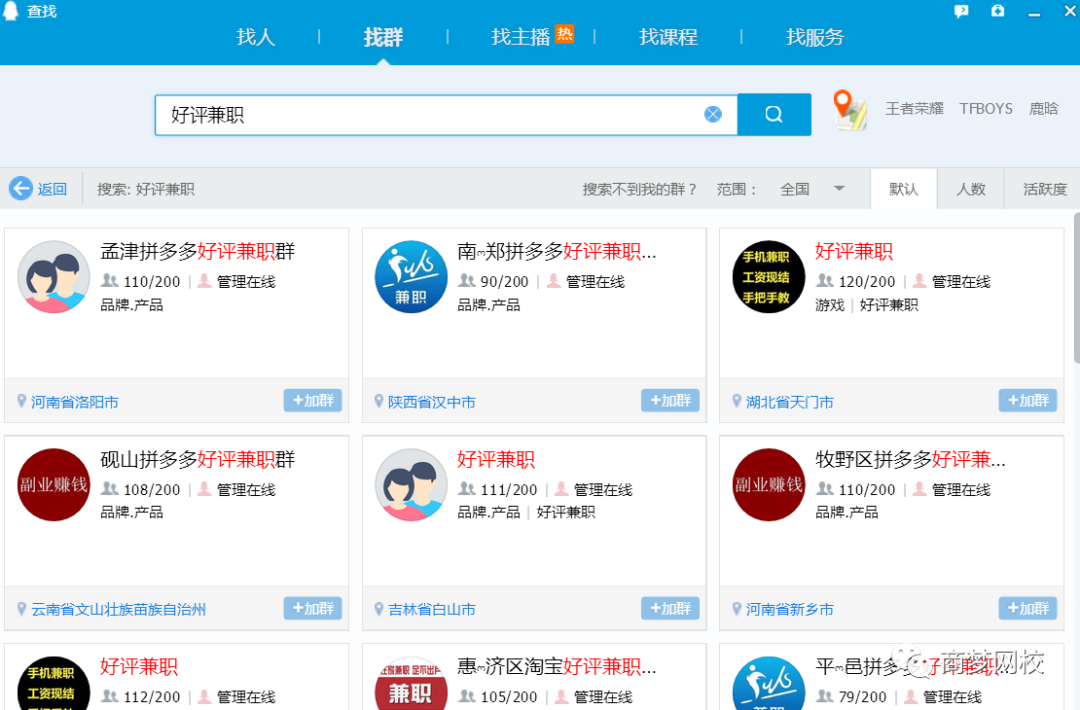Join Baishan 好评兼职 group with 加群
This screenshot has width=1080, height=710.
(670, 608)
